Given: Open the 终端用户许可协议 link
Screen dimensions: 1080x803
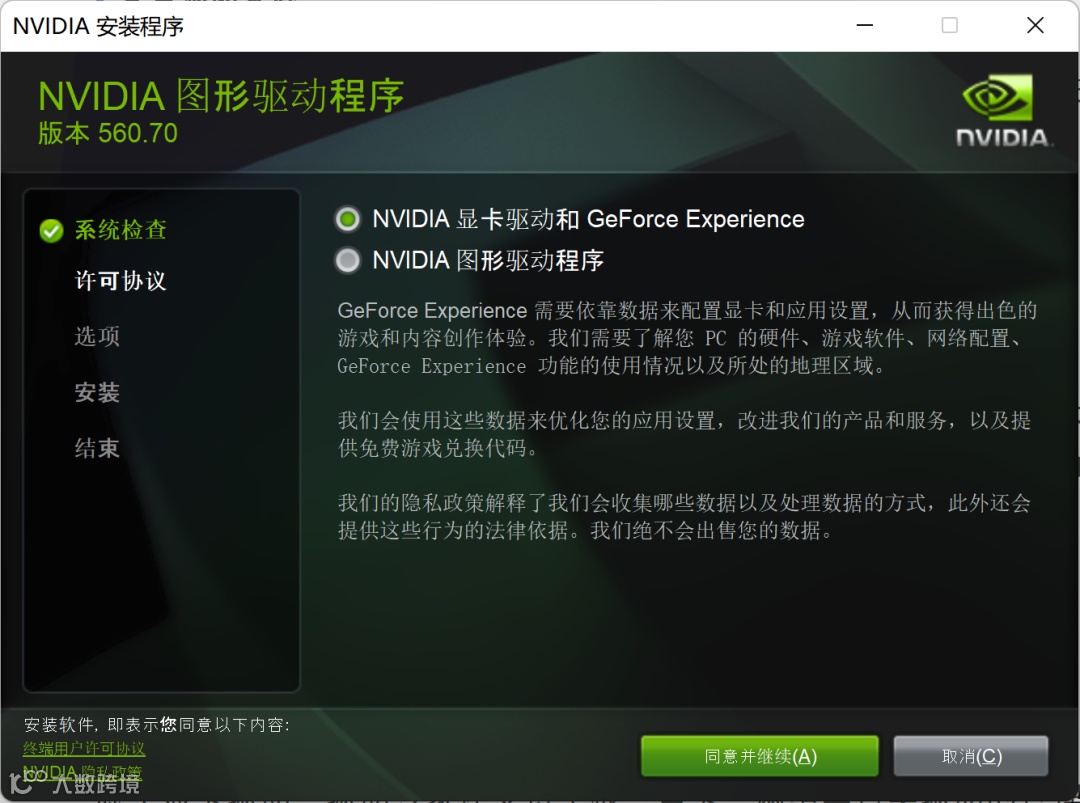Looking at the screenshot, I should 84,748.
